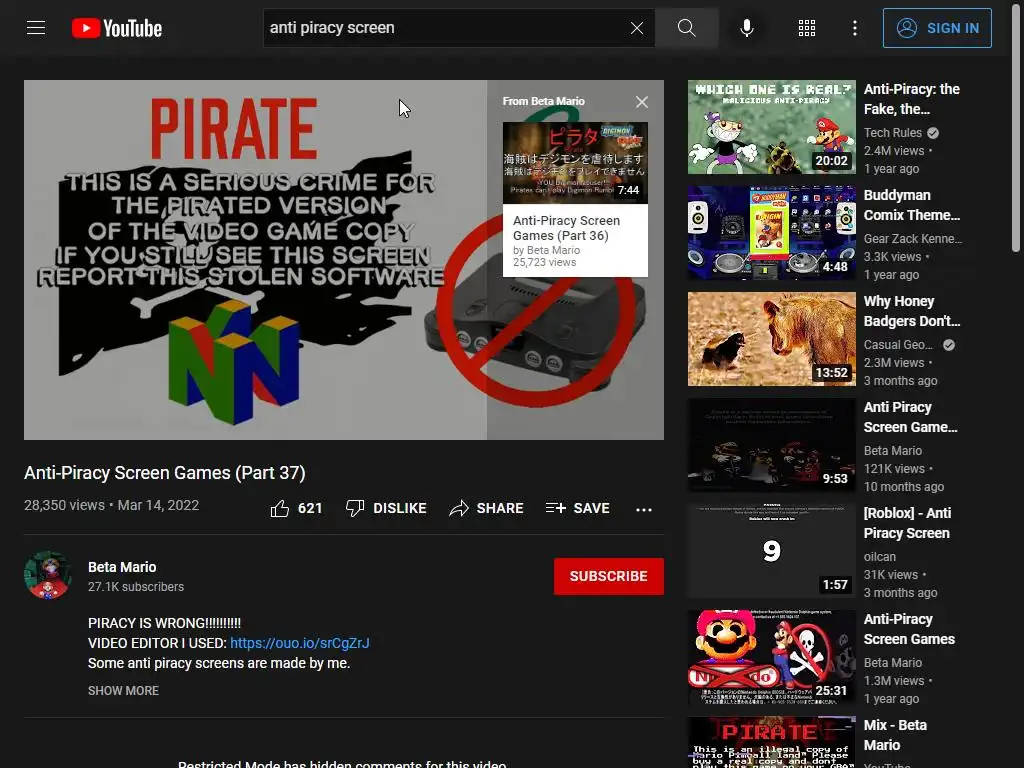Click Gear Zack Kenne... channel name
This screenshot has width=1024, height=768.
[x=913, y=238]
